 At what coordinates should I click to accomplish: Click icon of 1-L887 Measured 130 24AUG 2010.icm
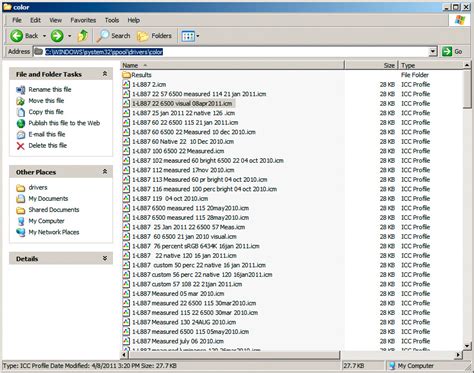126,322
